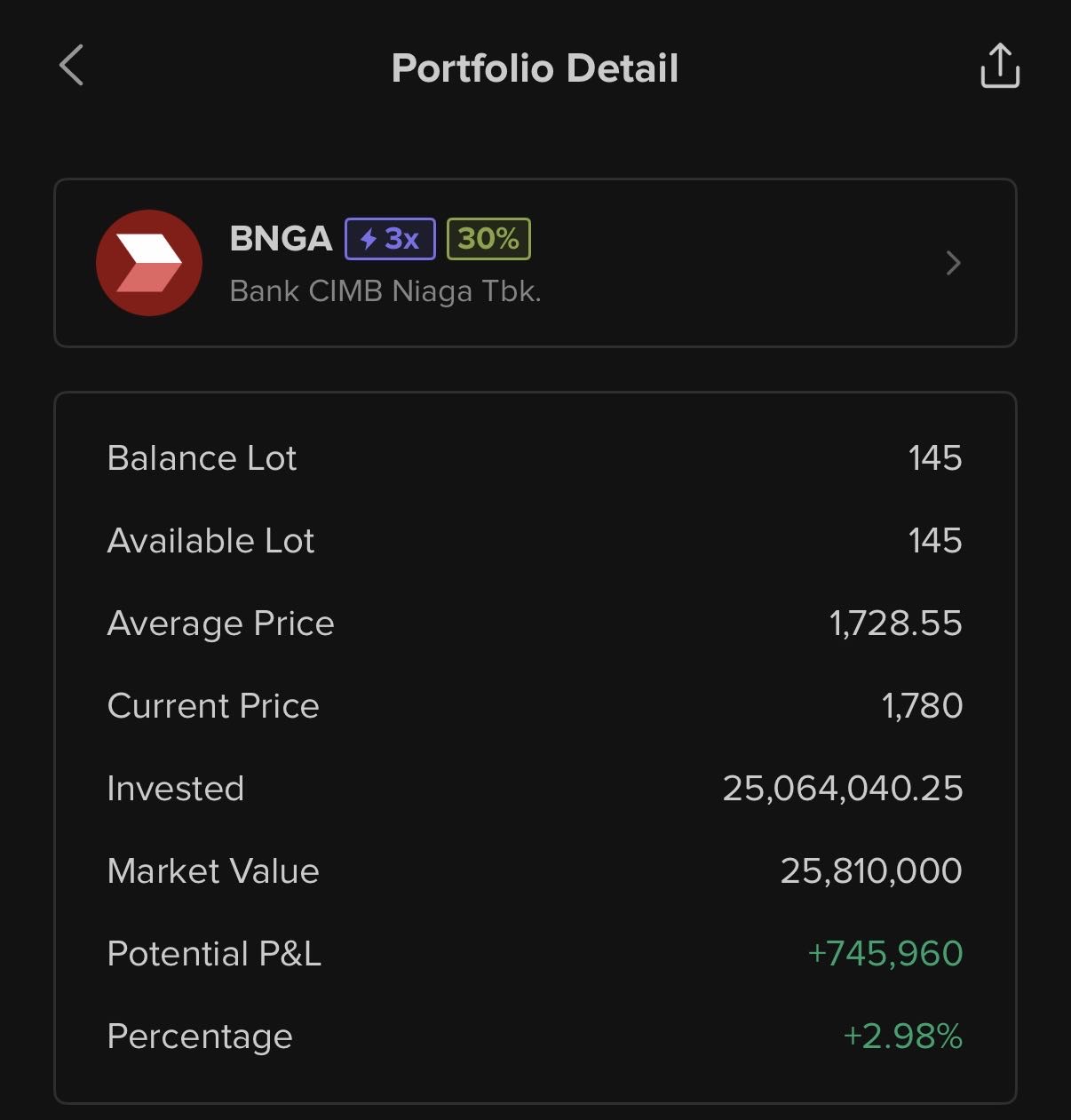Tap the green 30% badge
1071x1120 pixels.
488,239
